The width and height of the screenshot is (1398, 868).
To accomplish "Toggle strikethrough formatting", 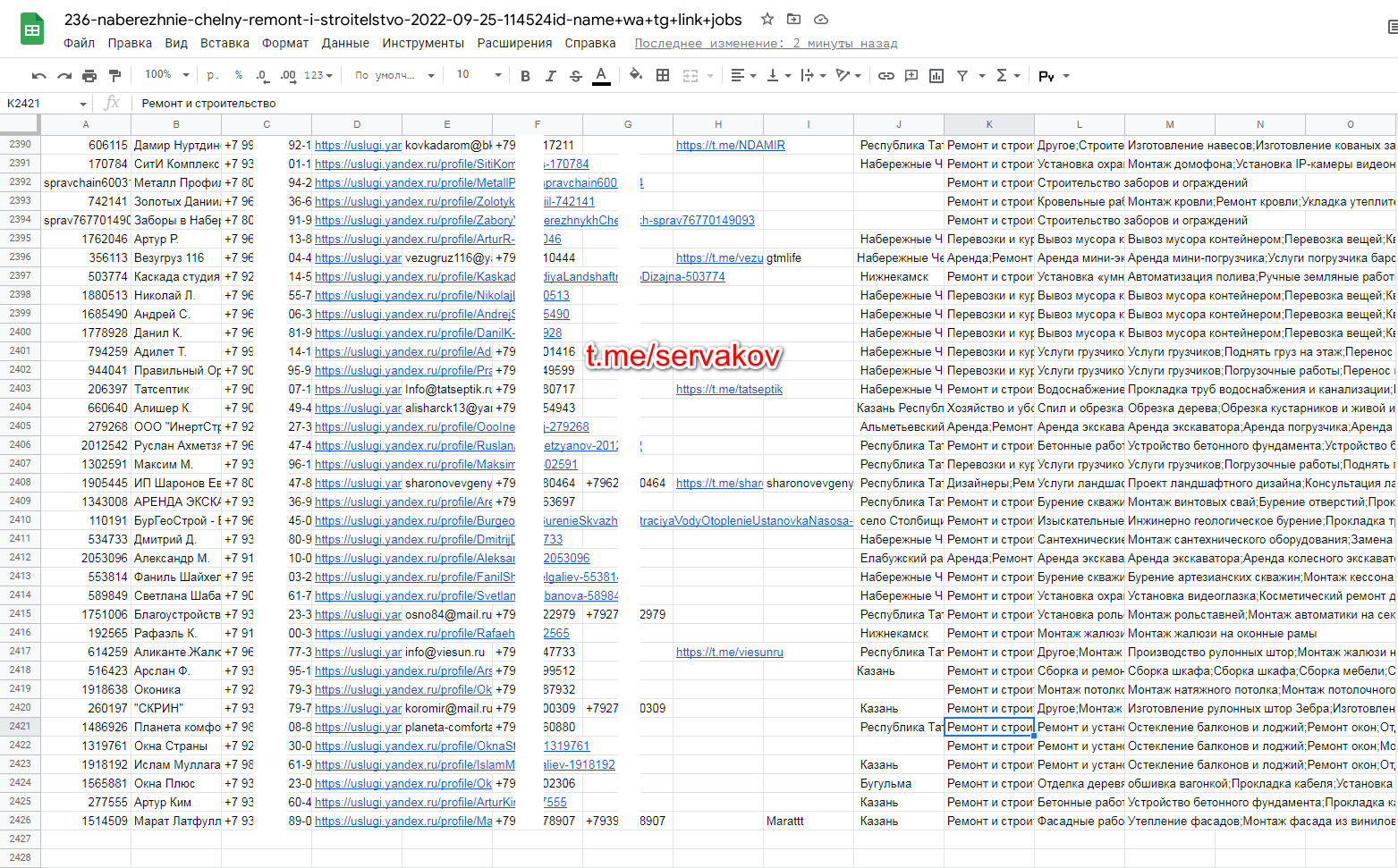I will click(575, 76).
